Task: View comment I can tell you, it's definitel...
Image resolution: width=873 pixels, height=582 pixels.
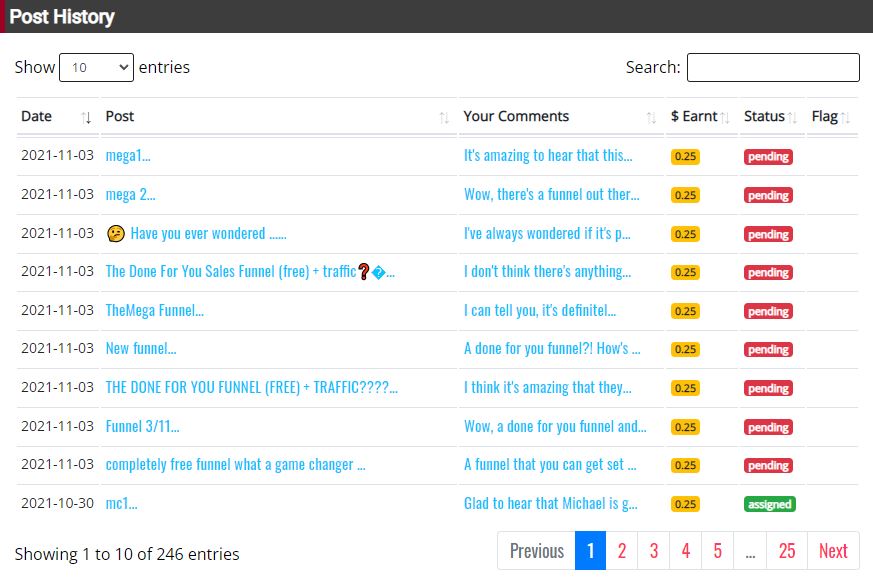Action: 540,310
